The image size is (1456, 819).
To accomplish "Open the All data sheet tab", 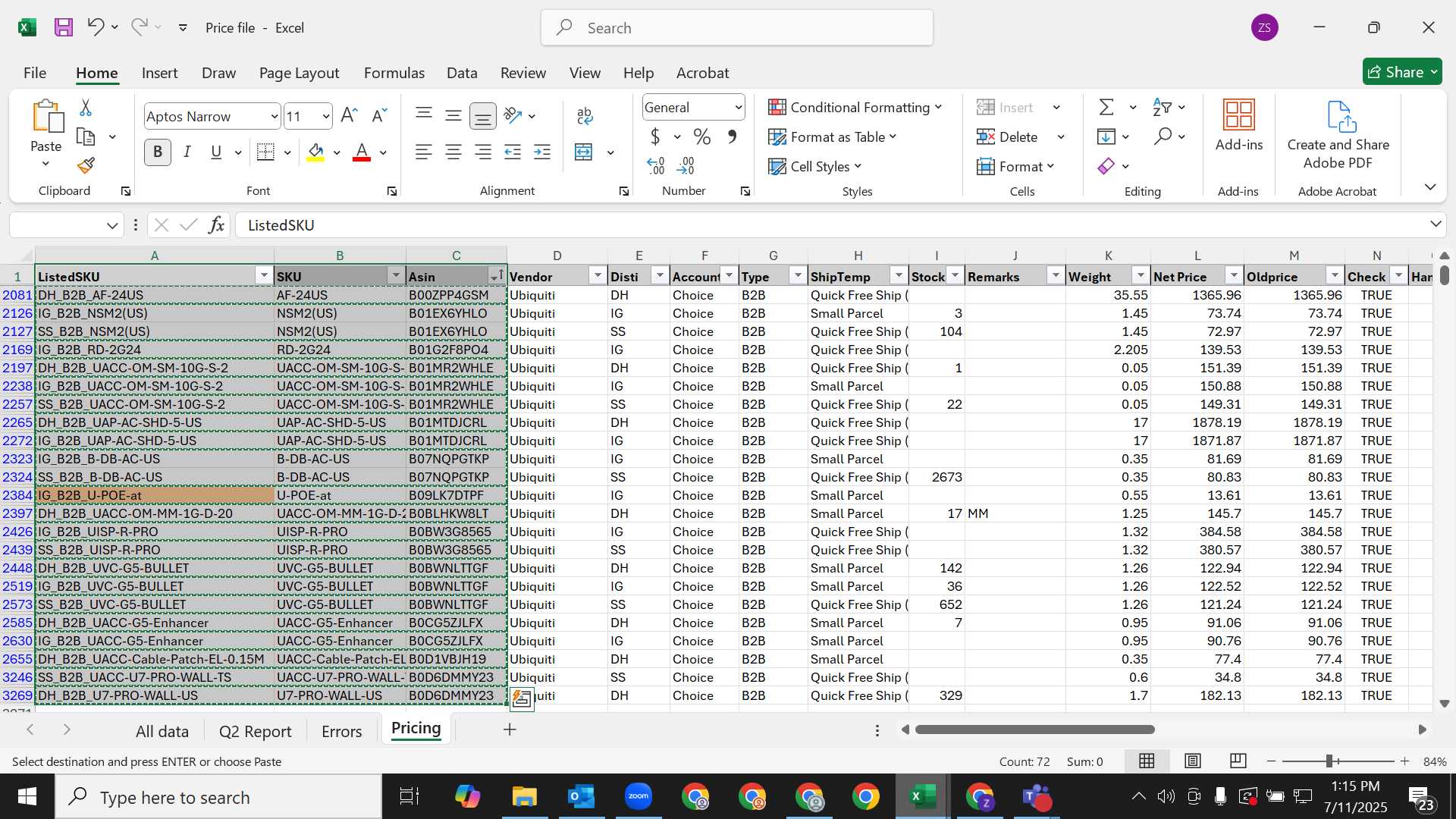I will [162, 731].
